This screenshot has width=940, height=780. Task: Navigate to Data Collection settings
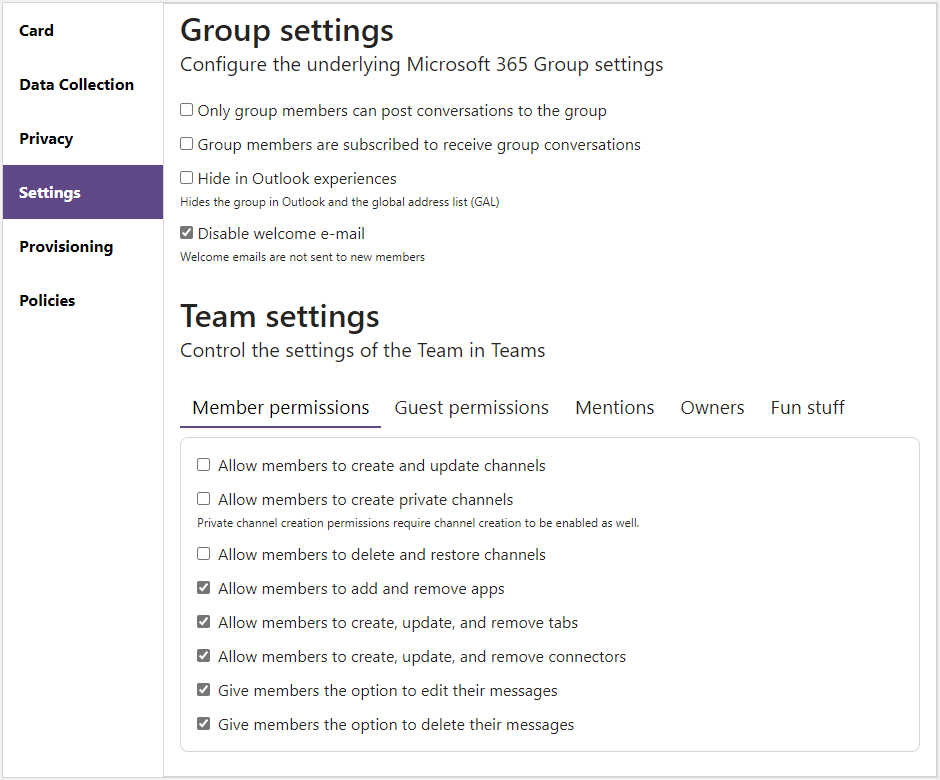point(76,84)
